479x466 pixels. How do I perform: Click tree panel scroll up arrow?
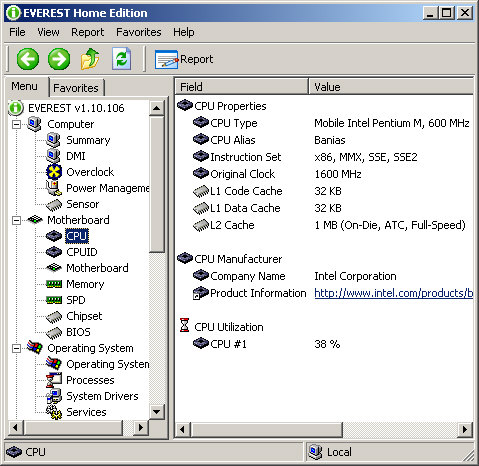coord(156,108)
